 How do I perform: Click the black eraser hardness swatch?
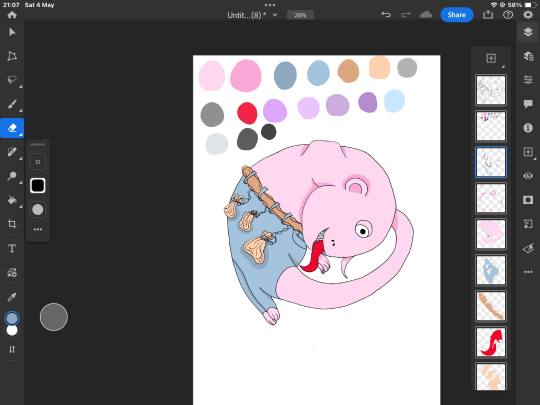[38, 186]
